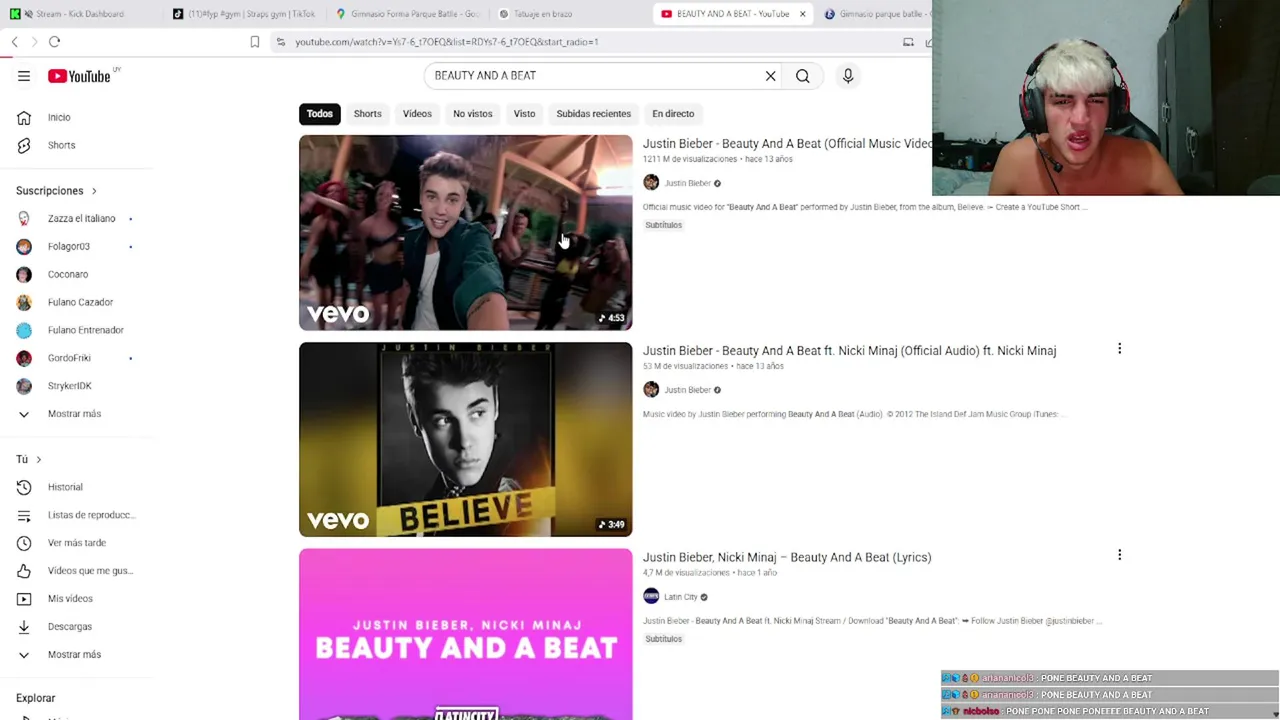1280x720 pixels.
Task: Open title Beauty And A Beat (Lyrics)
Action: pos(787,558)
